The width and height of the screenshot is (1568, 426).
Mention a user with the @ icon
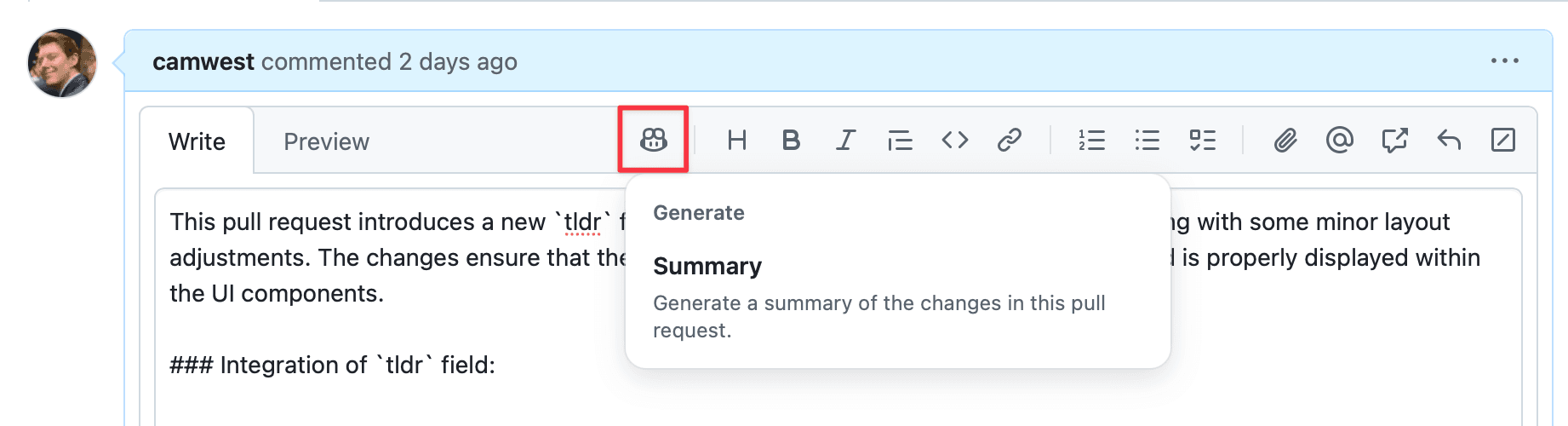[x=1339, y=140]
